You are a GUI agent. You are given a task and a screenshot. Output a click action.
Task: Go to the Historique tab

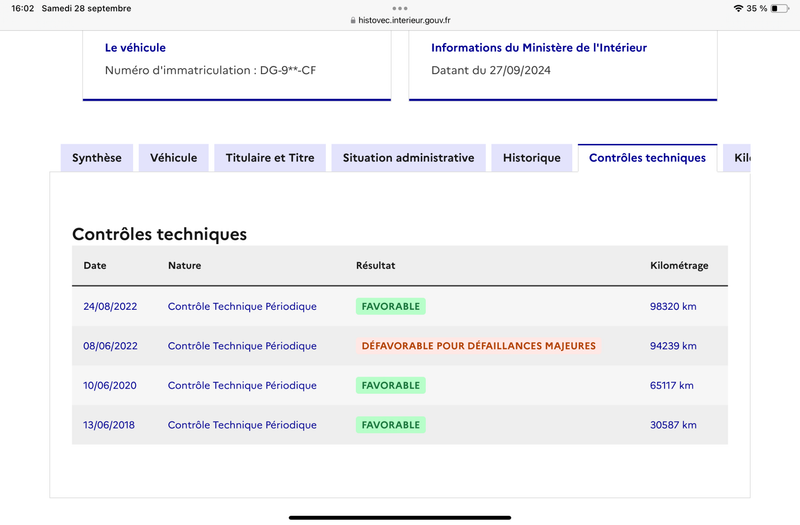point(532,158)
